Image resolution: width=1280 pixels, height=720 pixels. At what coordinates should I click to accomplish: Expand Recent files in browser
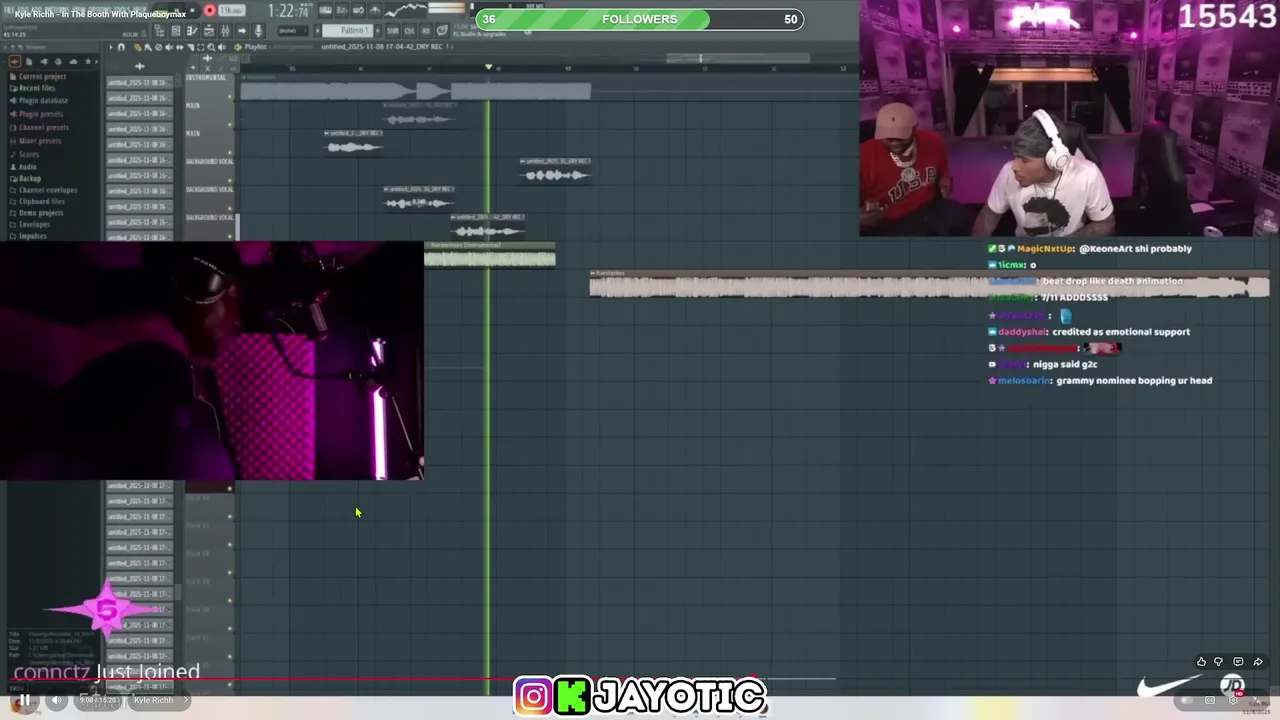33,88
